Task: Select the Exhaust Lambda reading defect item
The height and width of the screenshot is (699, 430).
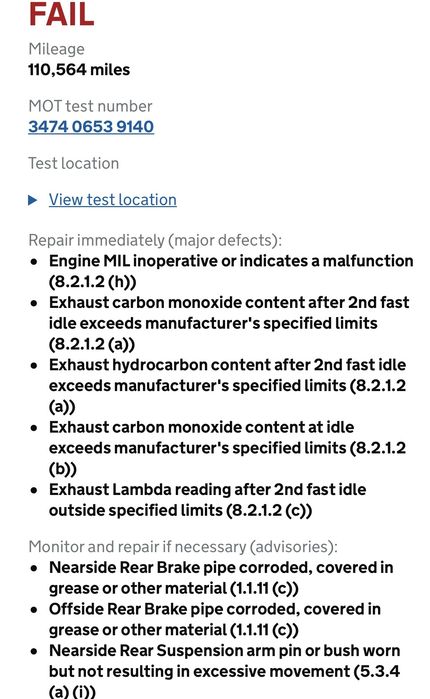Action: pyautogui.click(x=208, y=500)
